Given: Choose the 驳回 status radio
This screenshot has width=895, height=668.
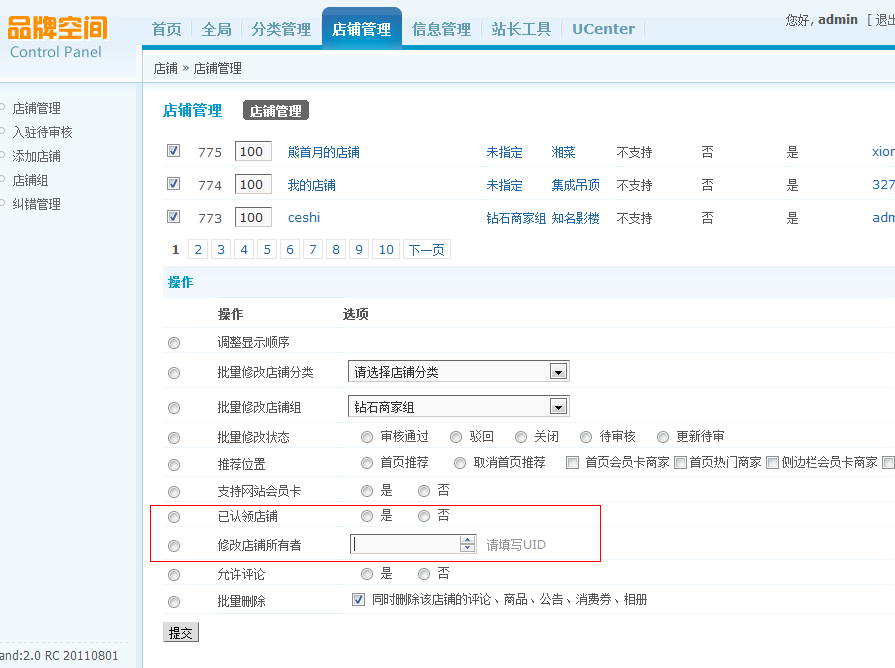Looking at the screenshot, I should point(455,437).
